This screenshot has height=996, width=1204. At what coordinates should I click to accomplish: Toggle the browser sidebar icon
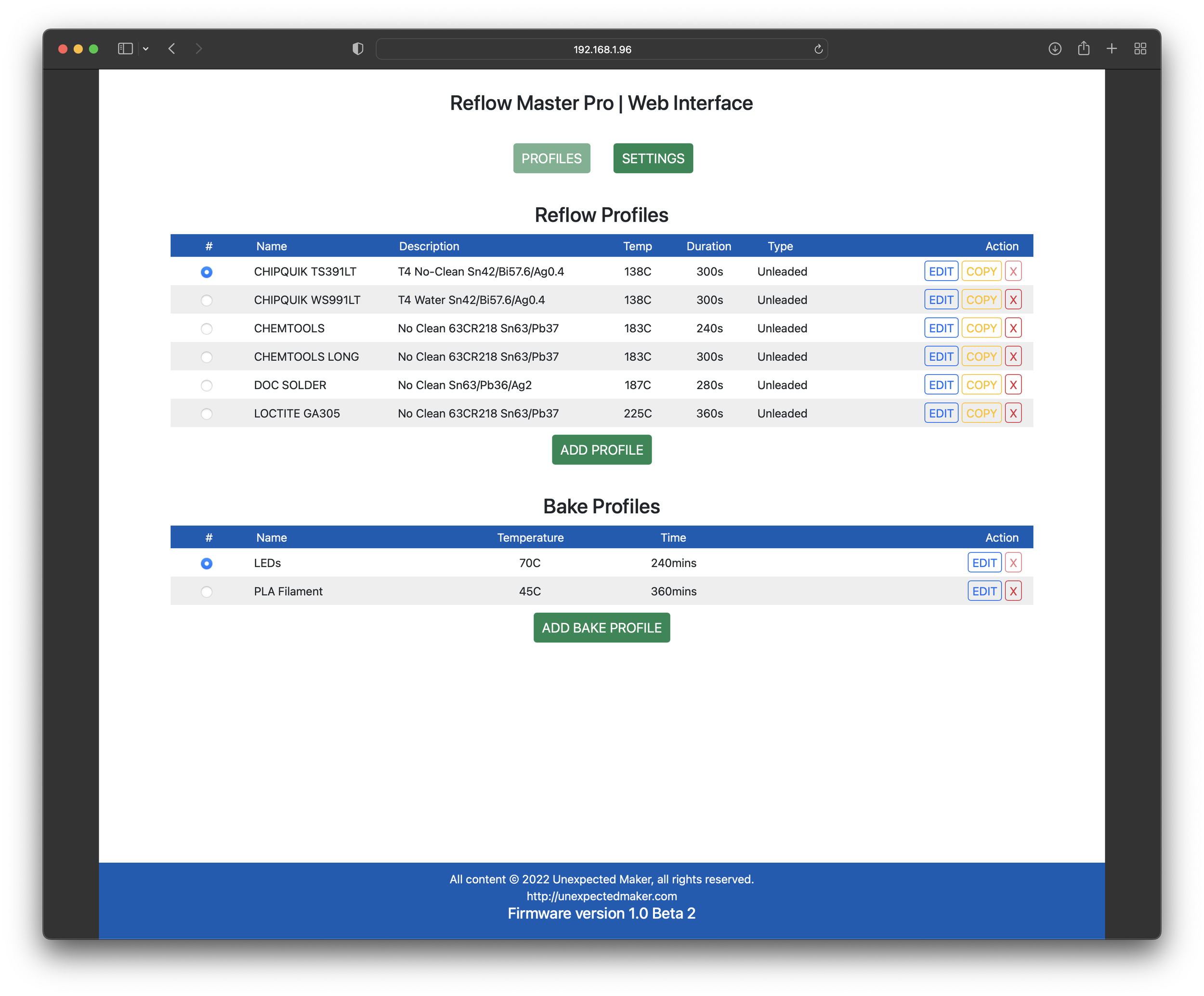(x=125, y=49)
